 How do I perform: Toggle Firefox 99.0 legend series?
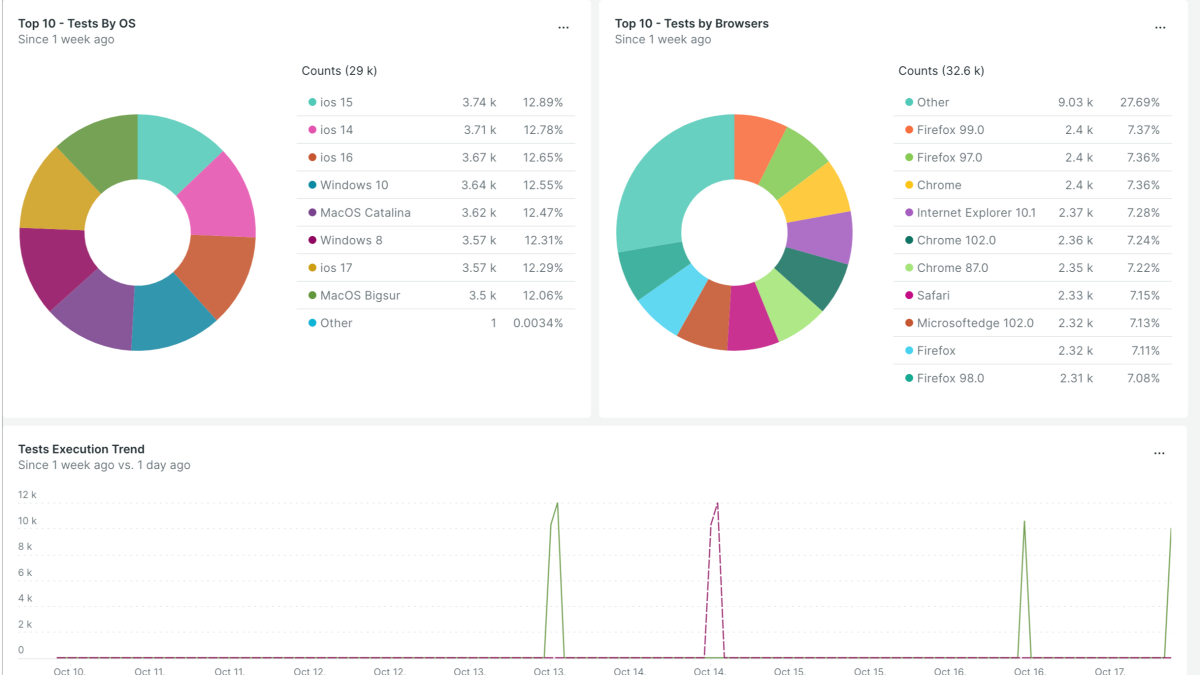click(x=950, y=130)
